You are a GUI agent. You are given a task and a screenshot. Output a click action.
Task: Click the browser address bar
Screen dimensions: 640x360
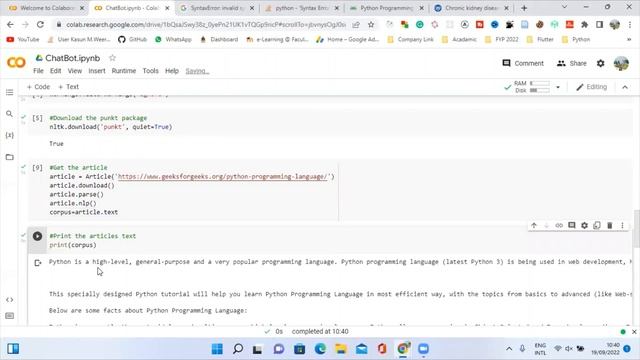[x=206, y=24]
